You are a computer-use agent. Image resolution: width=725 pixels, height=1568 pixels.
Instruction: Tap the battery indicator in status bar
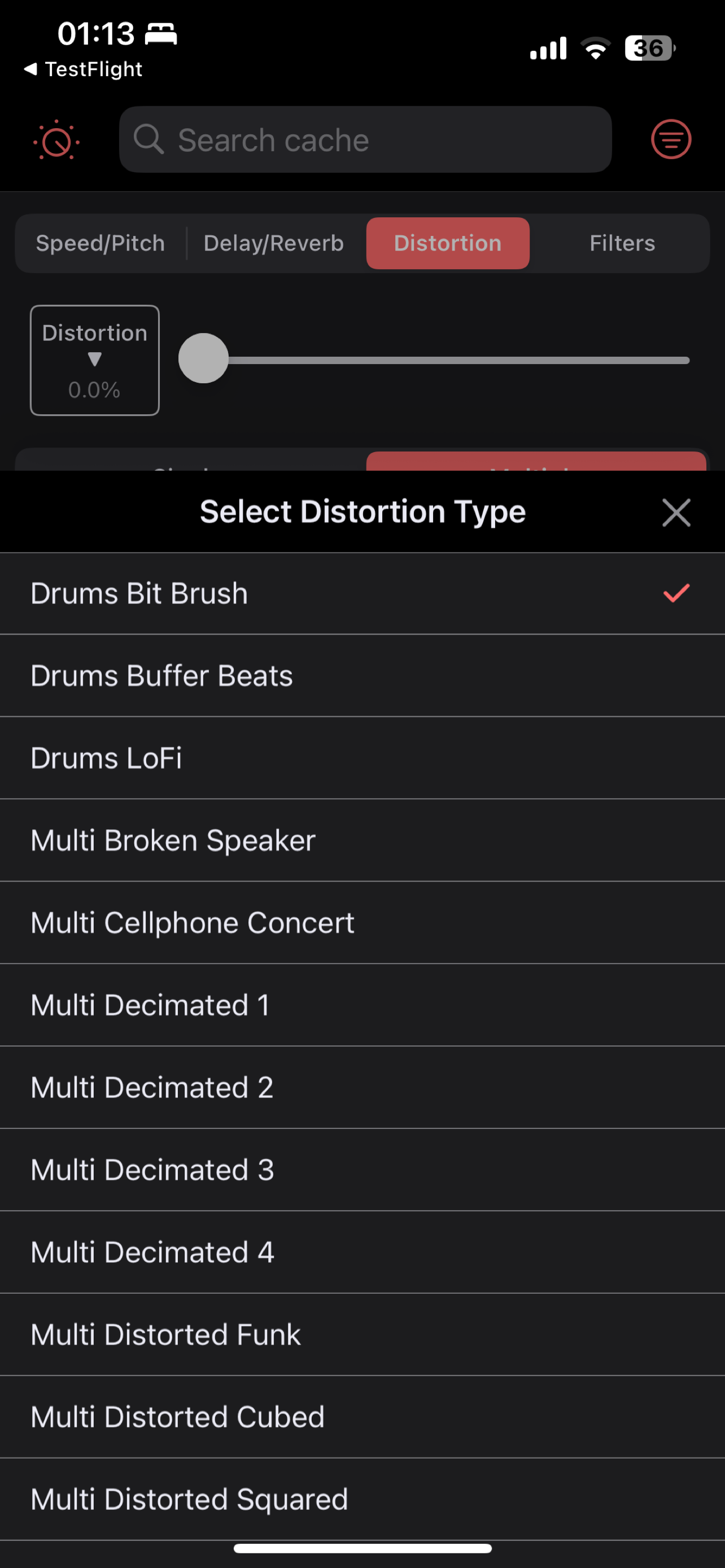649,48
